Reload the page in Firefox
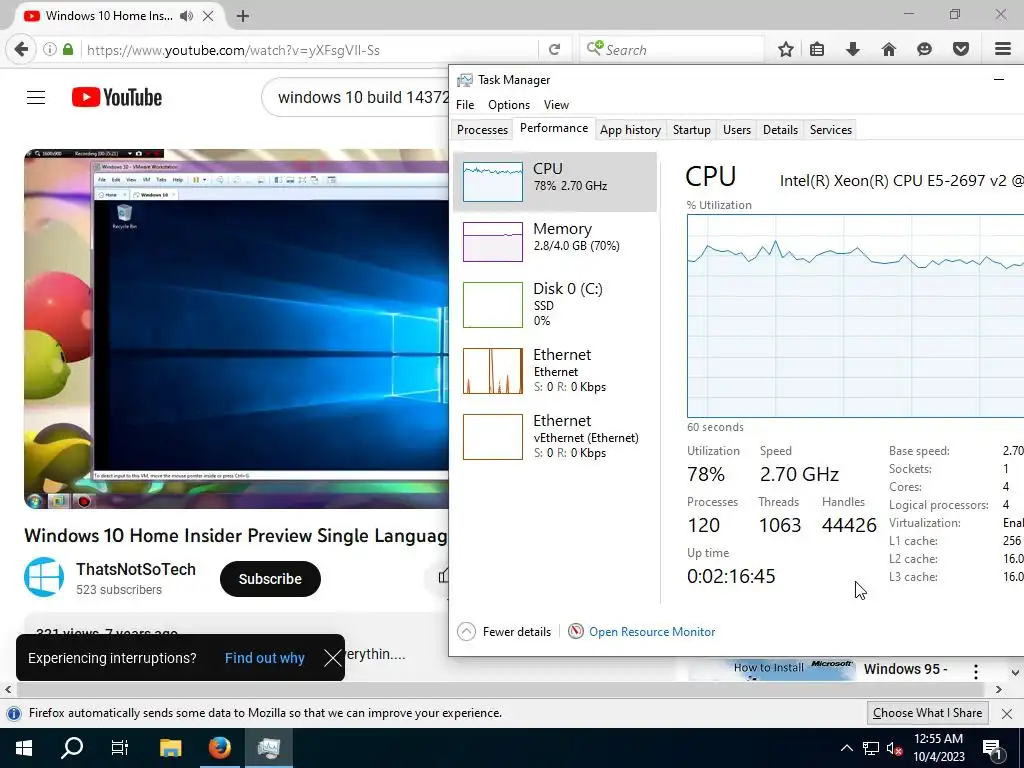The image size is (1024, 768). pyautogui.click(x=554, y=50)
